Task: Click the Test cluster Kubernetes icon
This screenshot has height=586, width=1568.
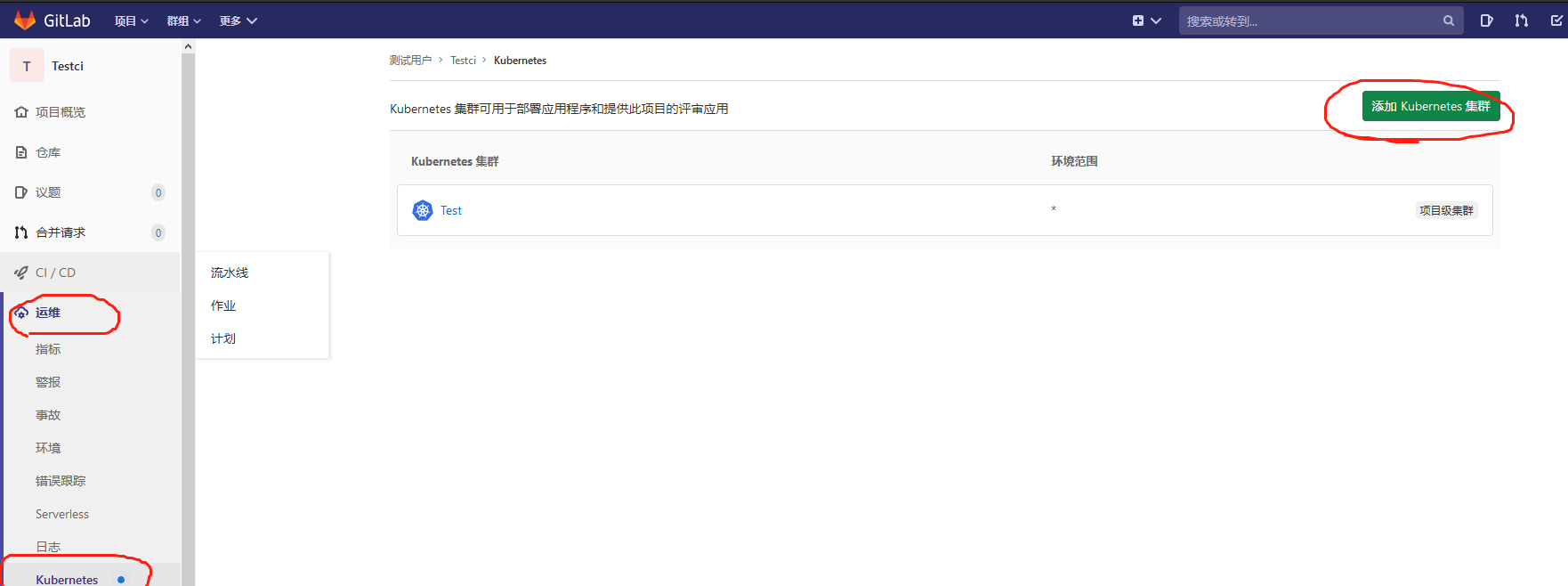Action: [x=423, y=210]
